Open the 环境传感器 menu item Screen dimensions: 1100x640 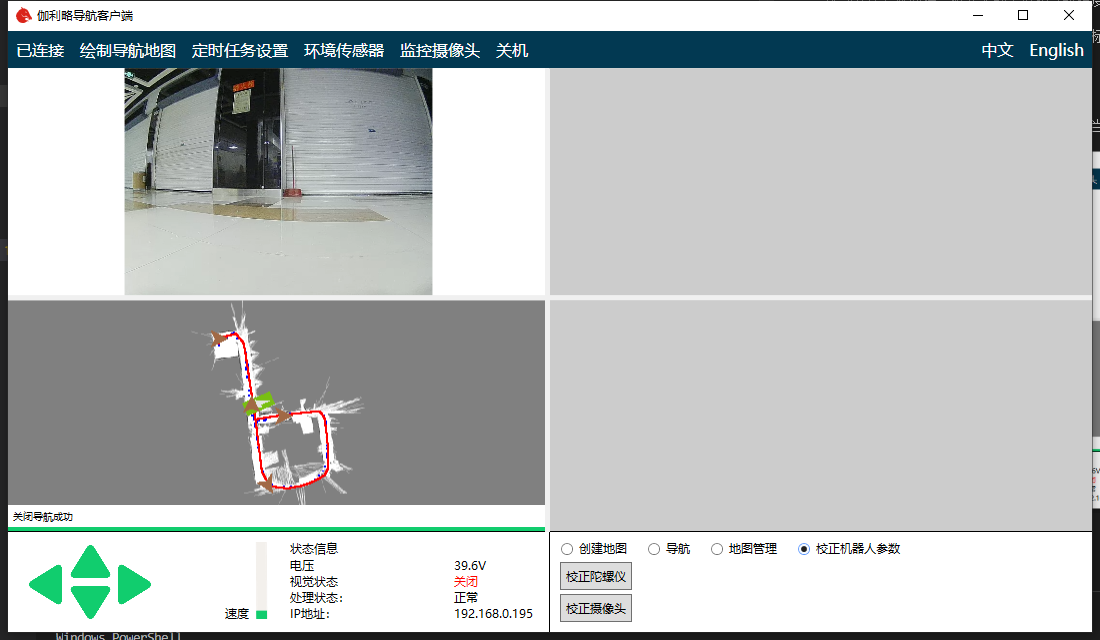point(344,51)
